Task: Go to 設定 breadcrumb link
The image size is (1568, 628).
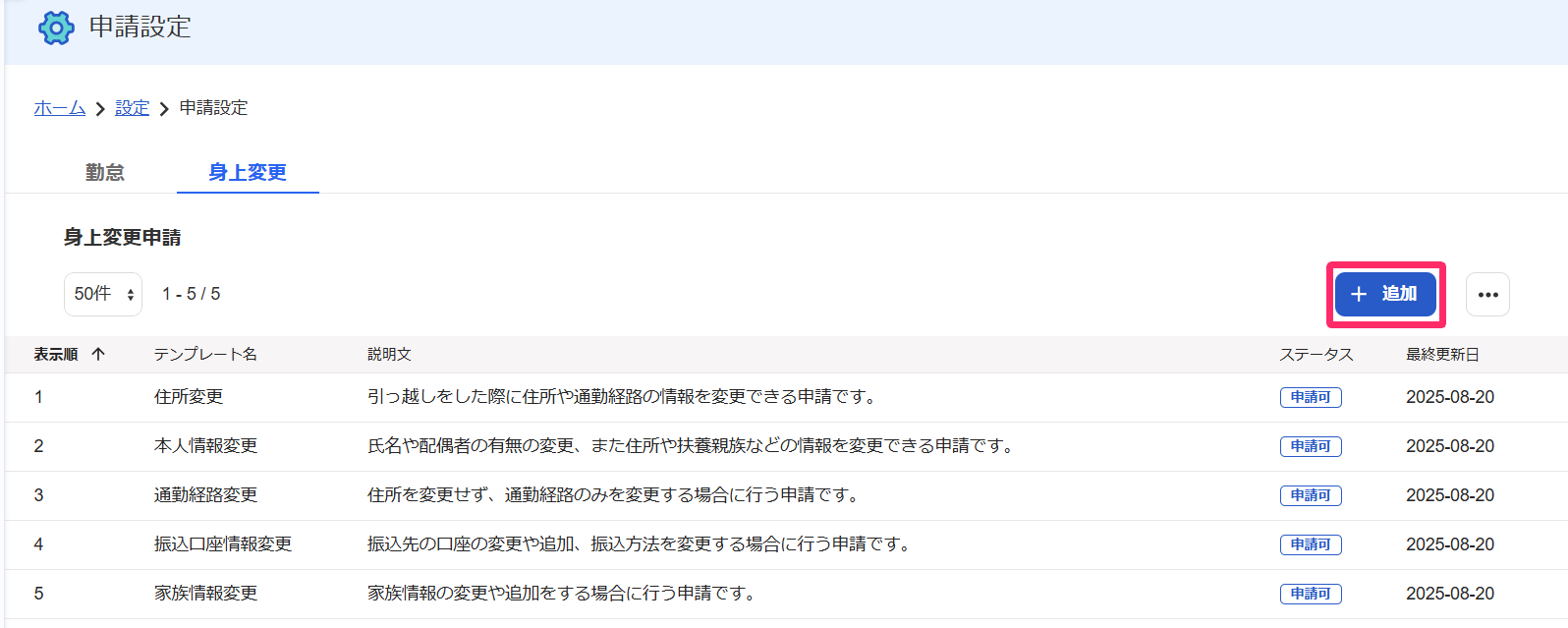Action: [132, 108]
